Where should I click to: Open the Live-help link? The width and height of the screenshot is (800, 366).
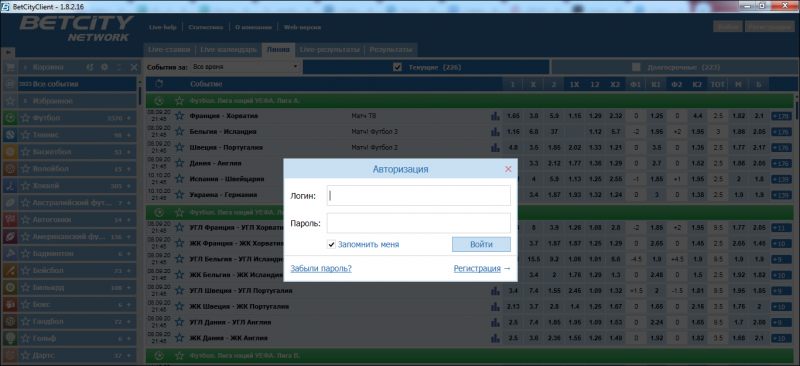click(x=162, y=28)
